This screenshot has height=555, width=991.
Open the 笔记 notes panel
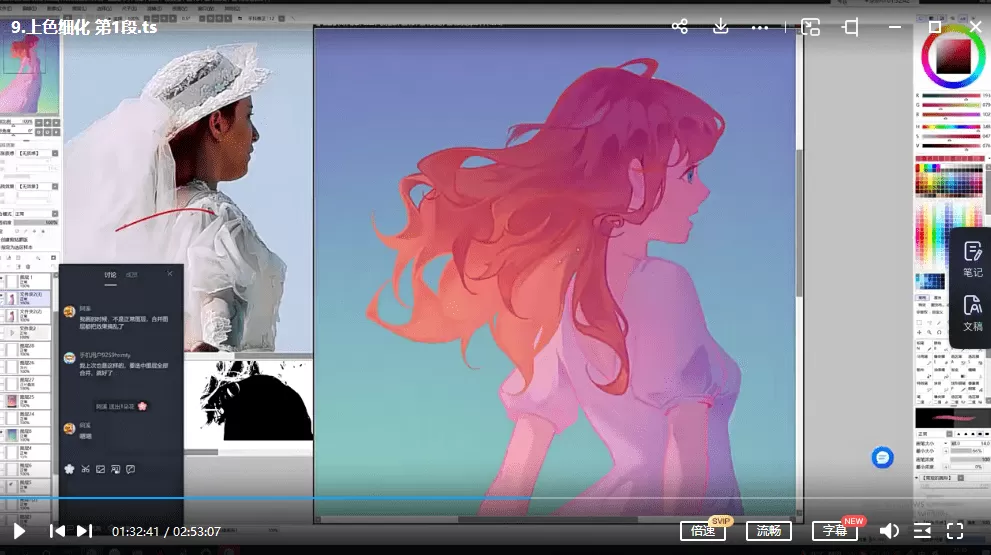(x=972, y=259)
